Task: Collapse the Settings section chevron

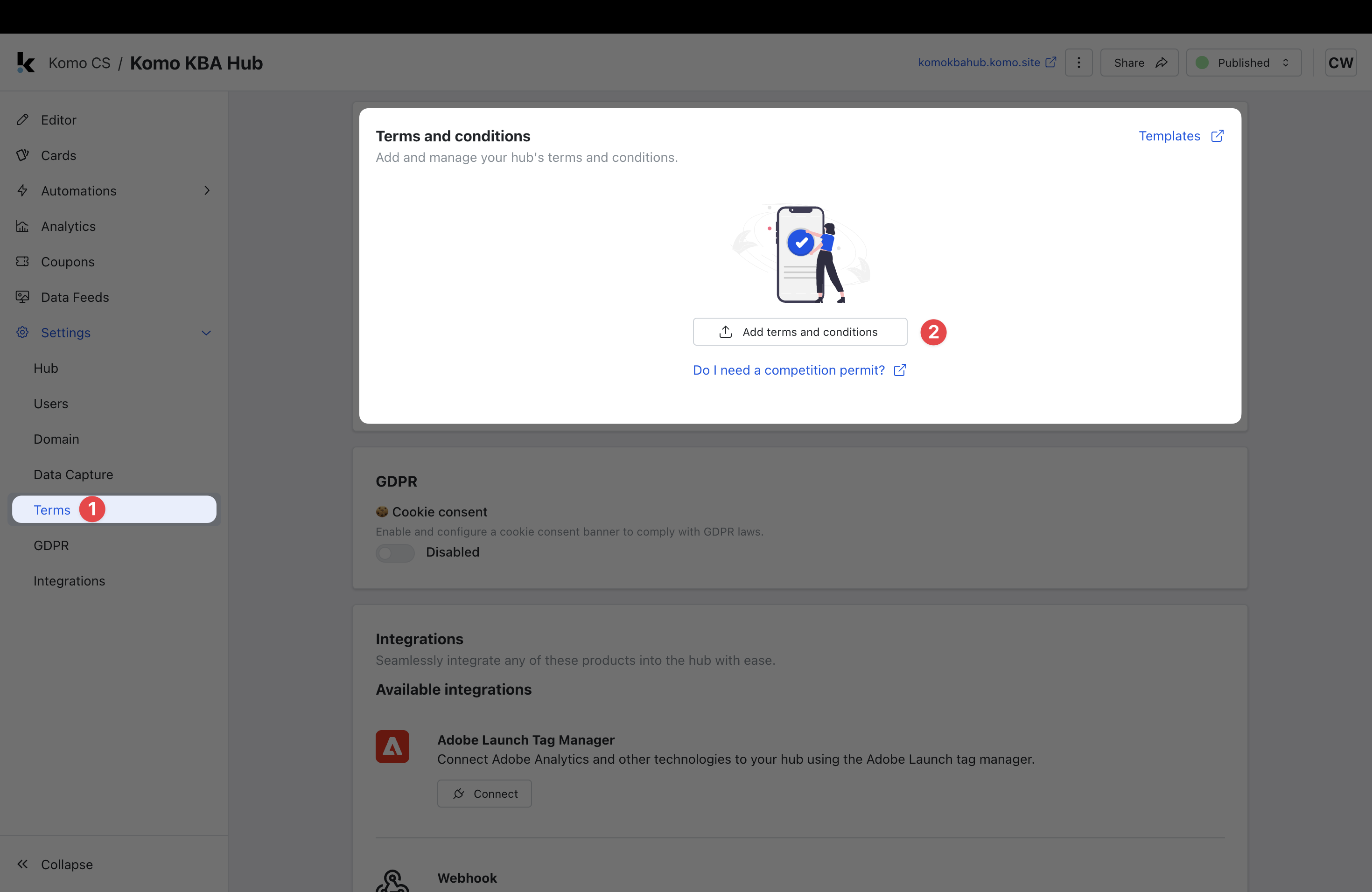Action: [206, 333]
